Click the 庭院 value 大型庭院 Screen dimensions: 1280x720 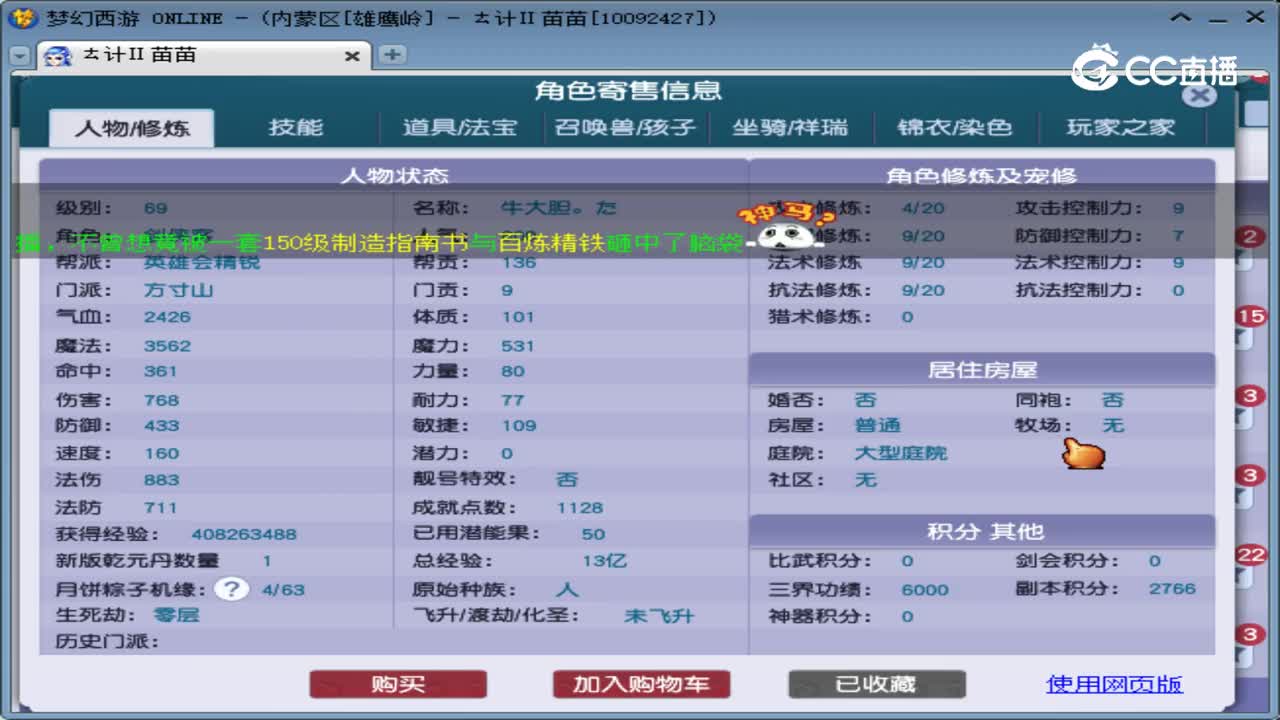click(x=900, y=453)
